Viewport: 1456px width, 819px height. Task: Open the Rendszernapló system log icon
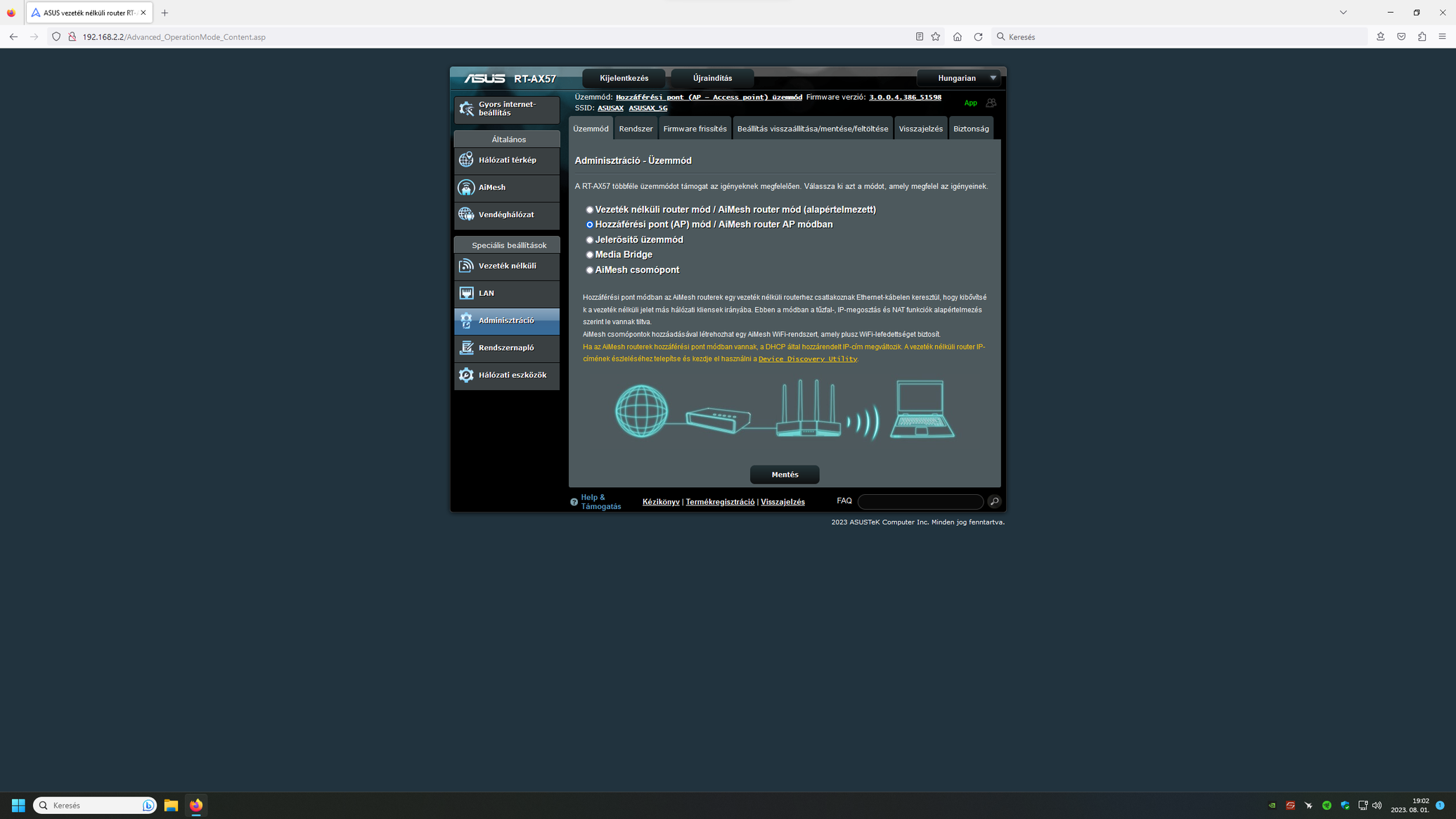(466, 348)
